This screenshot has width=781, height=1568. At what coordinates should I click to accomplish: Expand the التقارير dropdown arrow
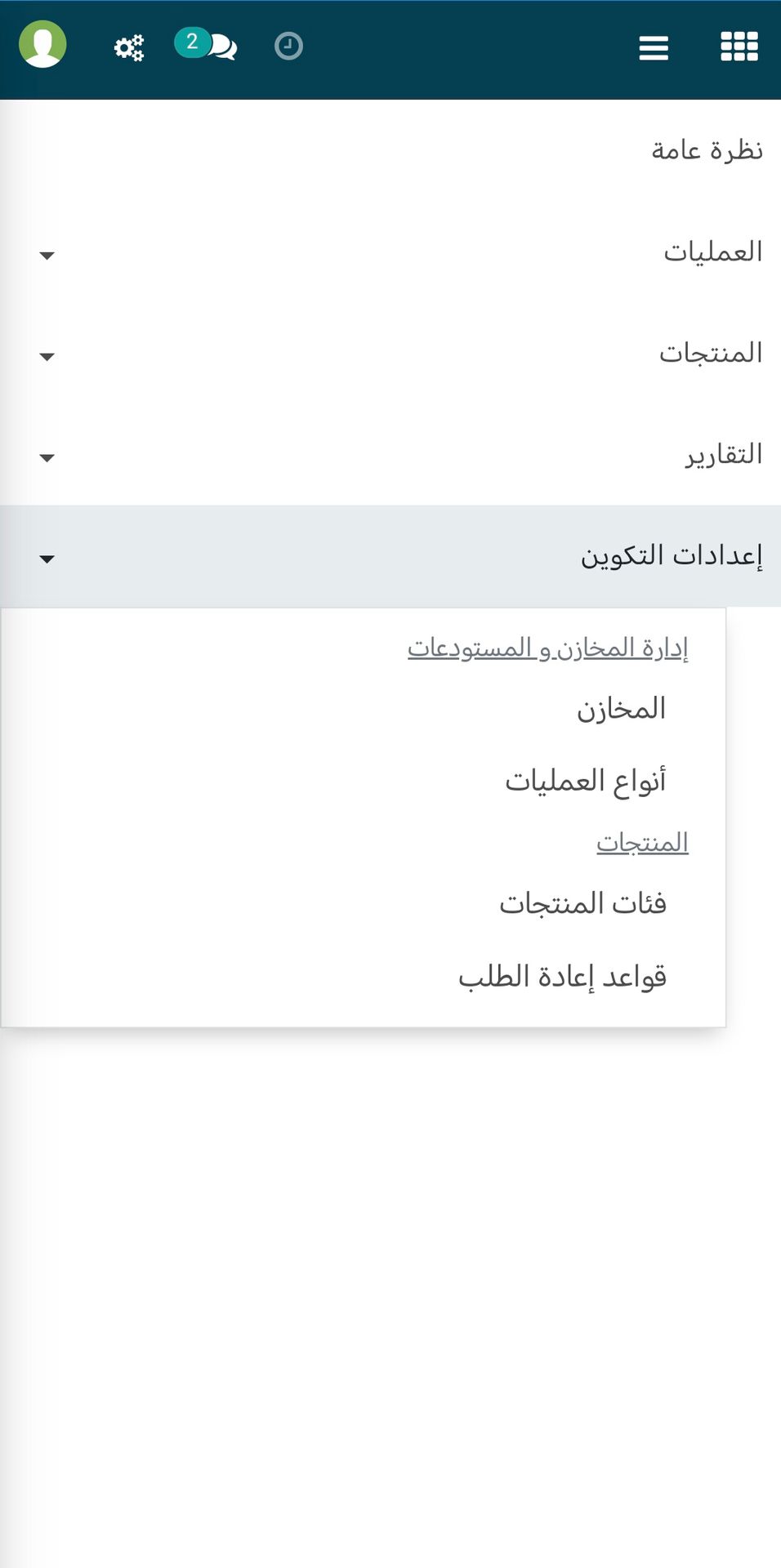click(x=47, y=458)
